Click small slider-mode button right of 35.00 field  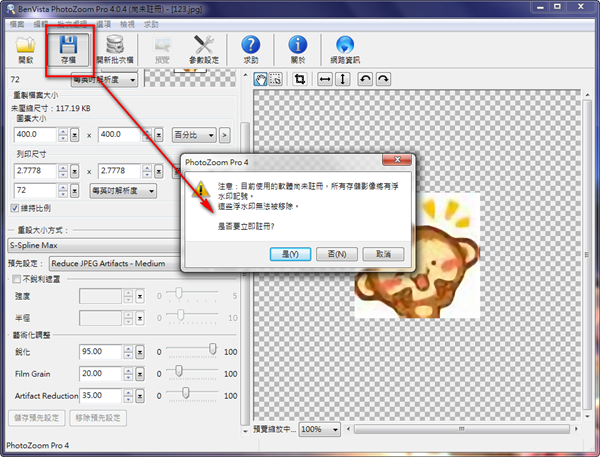pyautogui.click(x=140, y=395)
